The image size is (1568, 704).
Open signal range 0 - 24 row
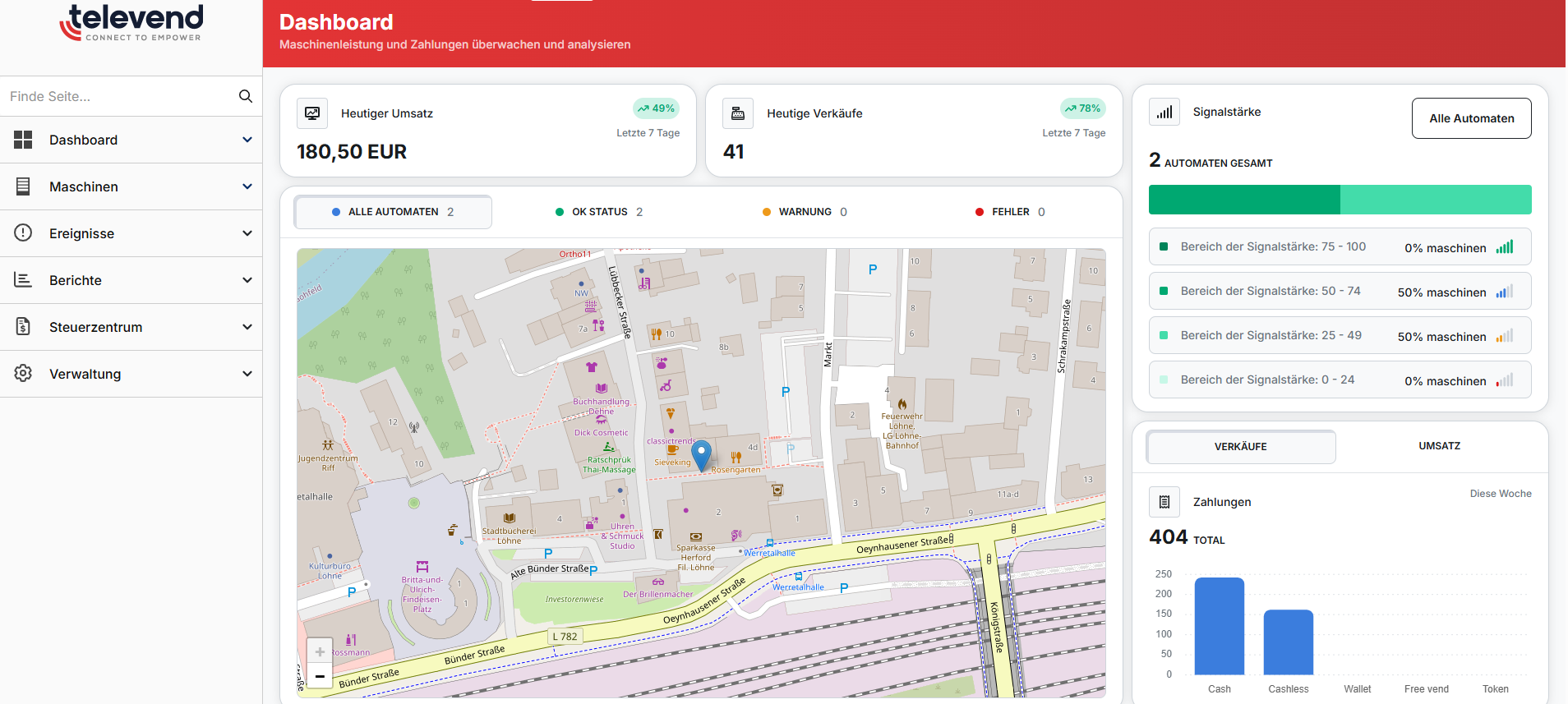[x=1340, y=380]
